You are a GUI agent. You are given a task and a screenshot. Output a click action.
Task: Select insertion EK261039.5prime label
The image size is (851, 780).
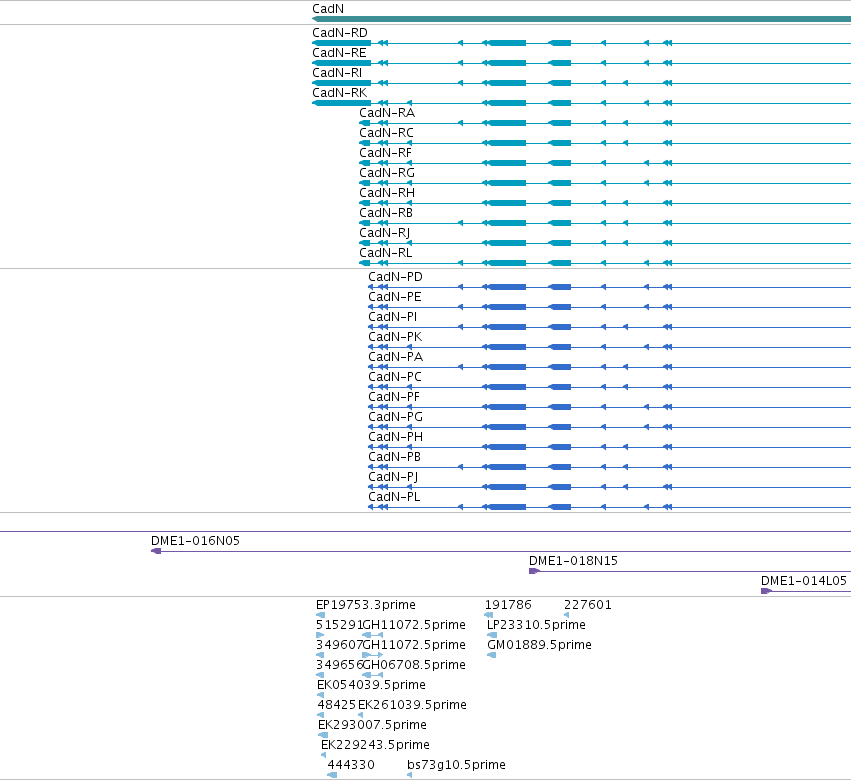(412, 706)
